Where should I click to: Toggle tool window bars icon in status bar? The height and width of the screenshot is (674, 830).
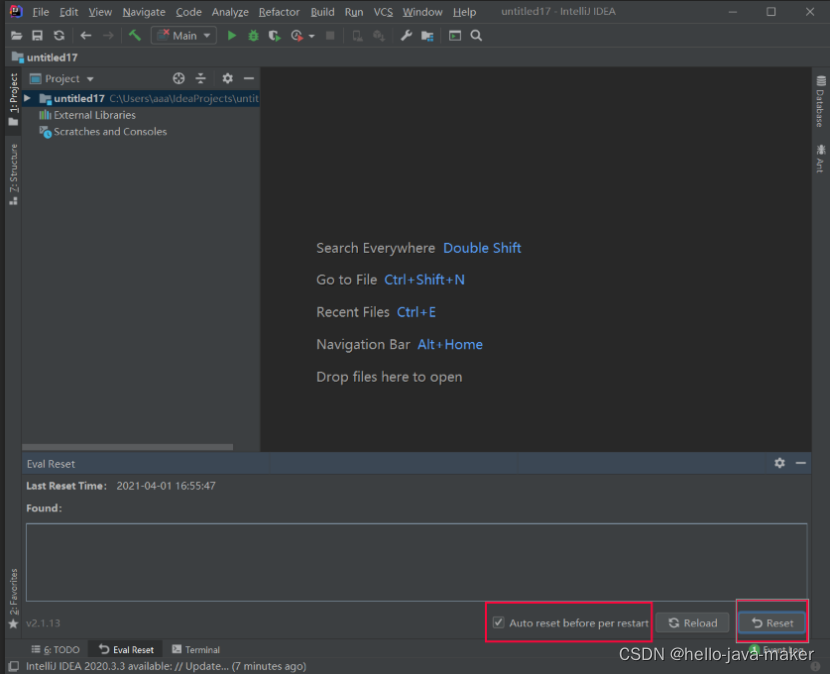(14, 666)
